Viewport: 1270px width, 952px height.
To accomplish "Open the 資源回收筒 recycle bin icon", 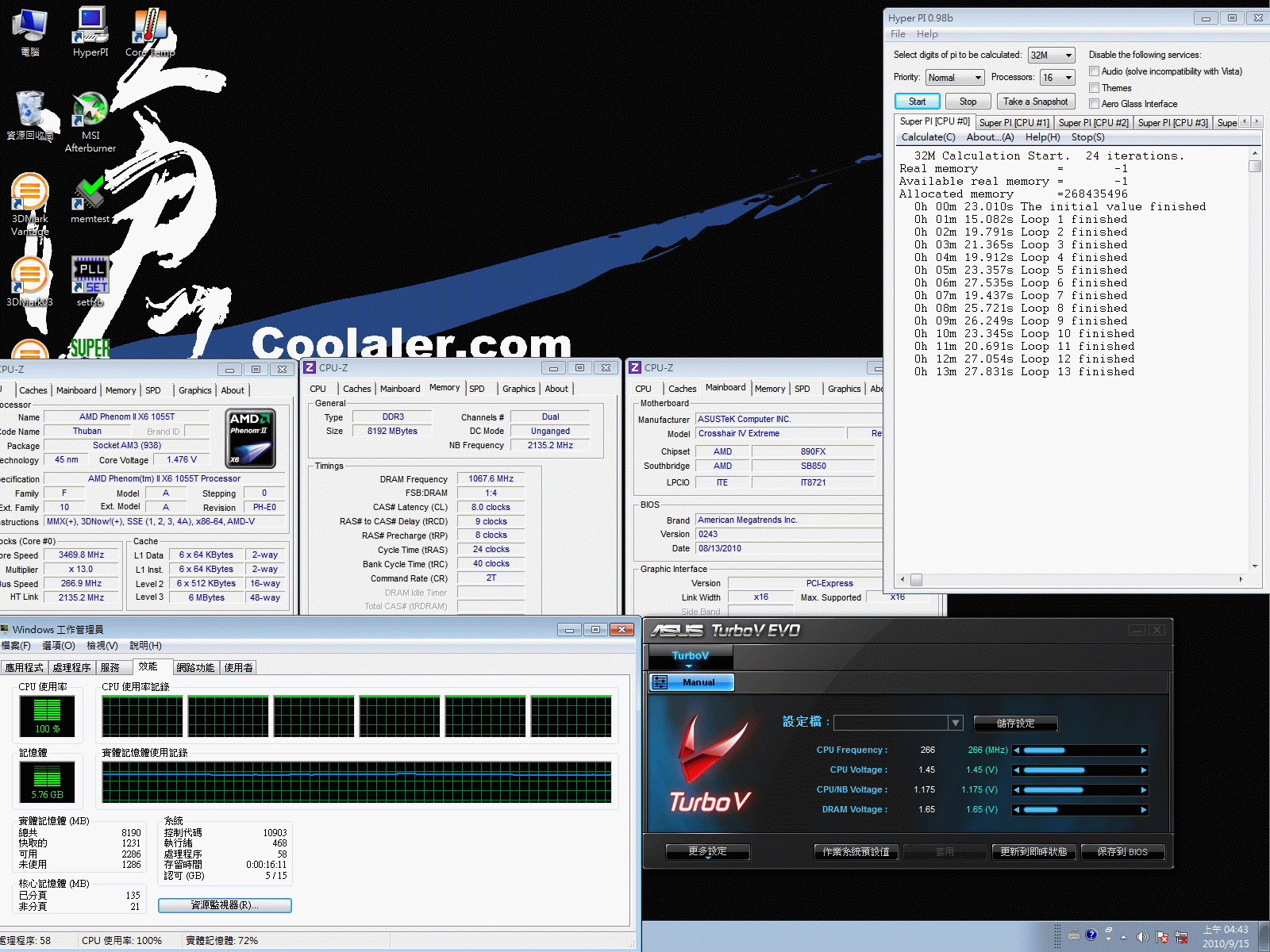I will point(30,115).
